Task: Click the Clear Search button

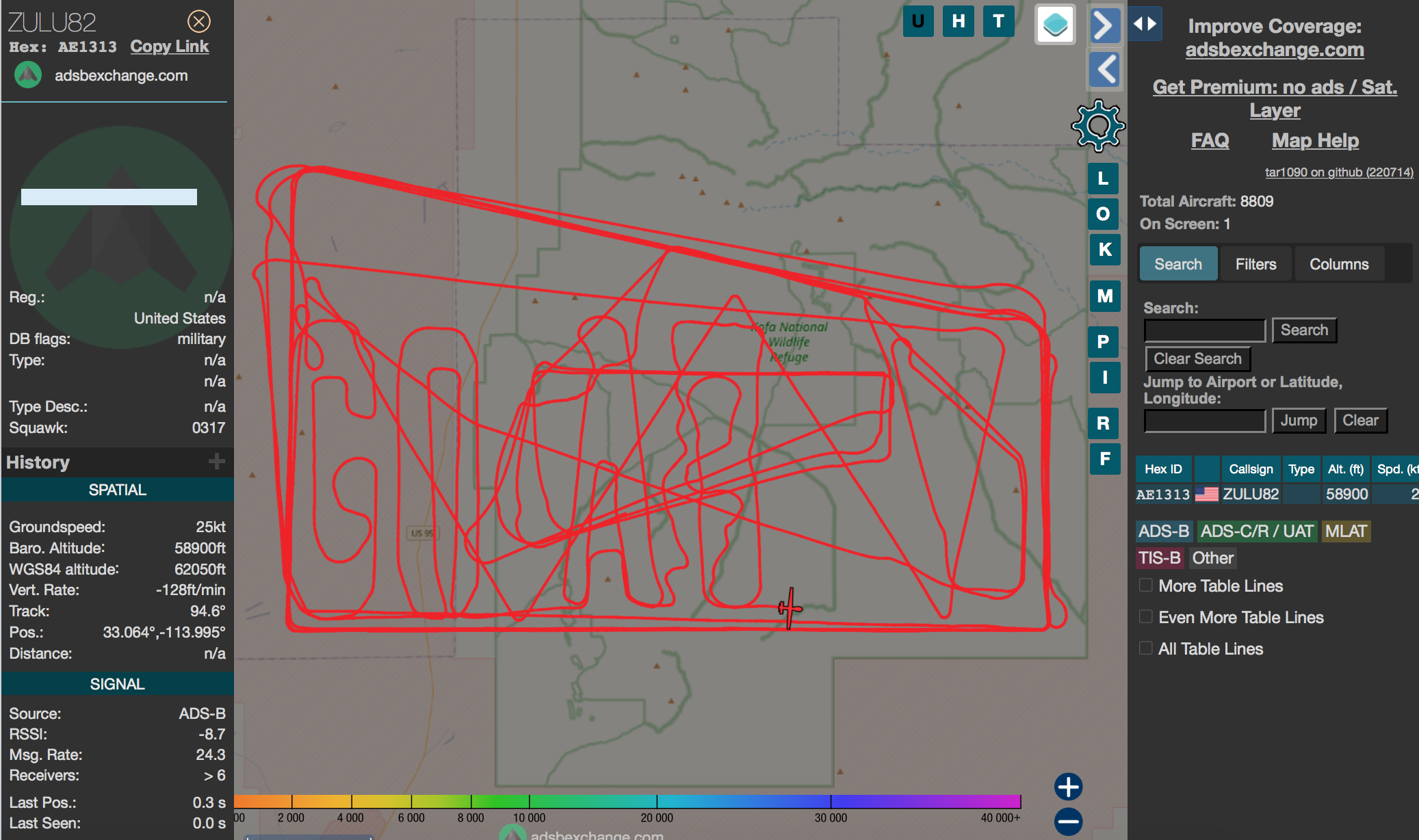Action: pyautogui.click(x=1197, y=359)
